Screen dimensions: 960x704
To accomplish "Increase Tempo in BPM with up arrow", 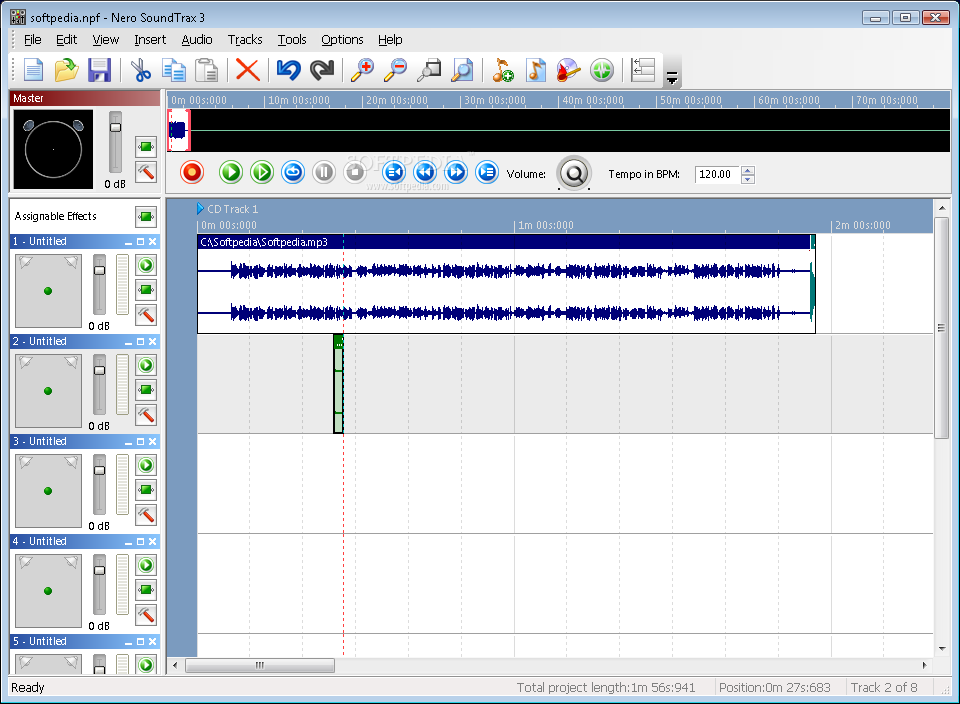I will tap(748, 170).
